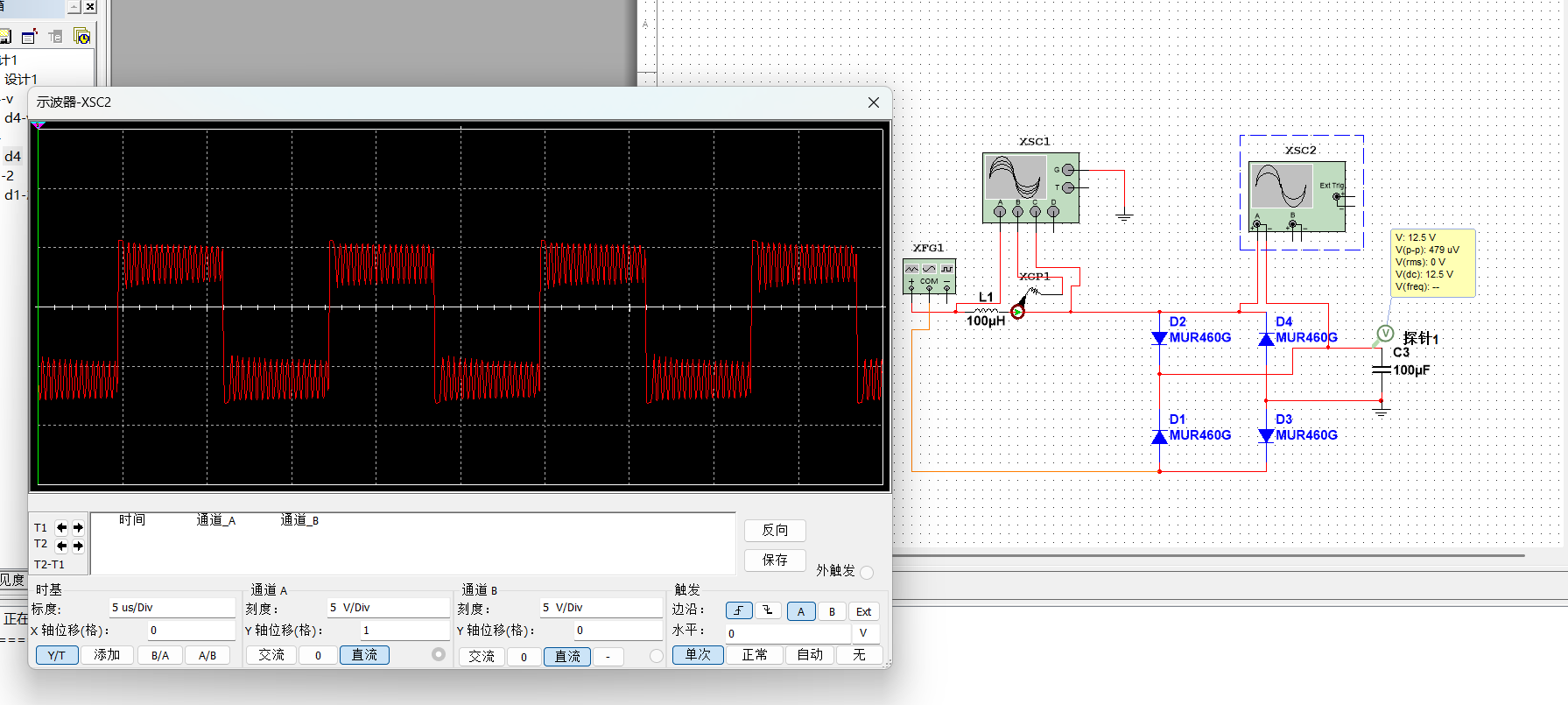Click the voltage probe 探针1 marker
1568x705 pixels.
pos(1385,334)
